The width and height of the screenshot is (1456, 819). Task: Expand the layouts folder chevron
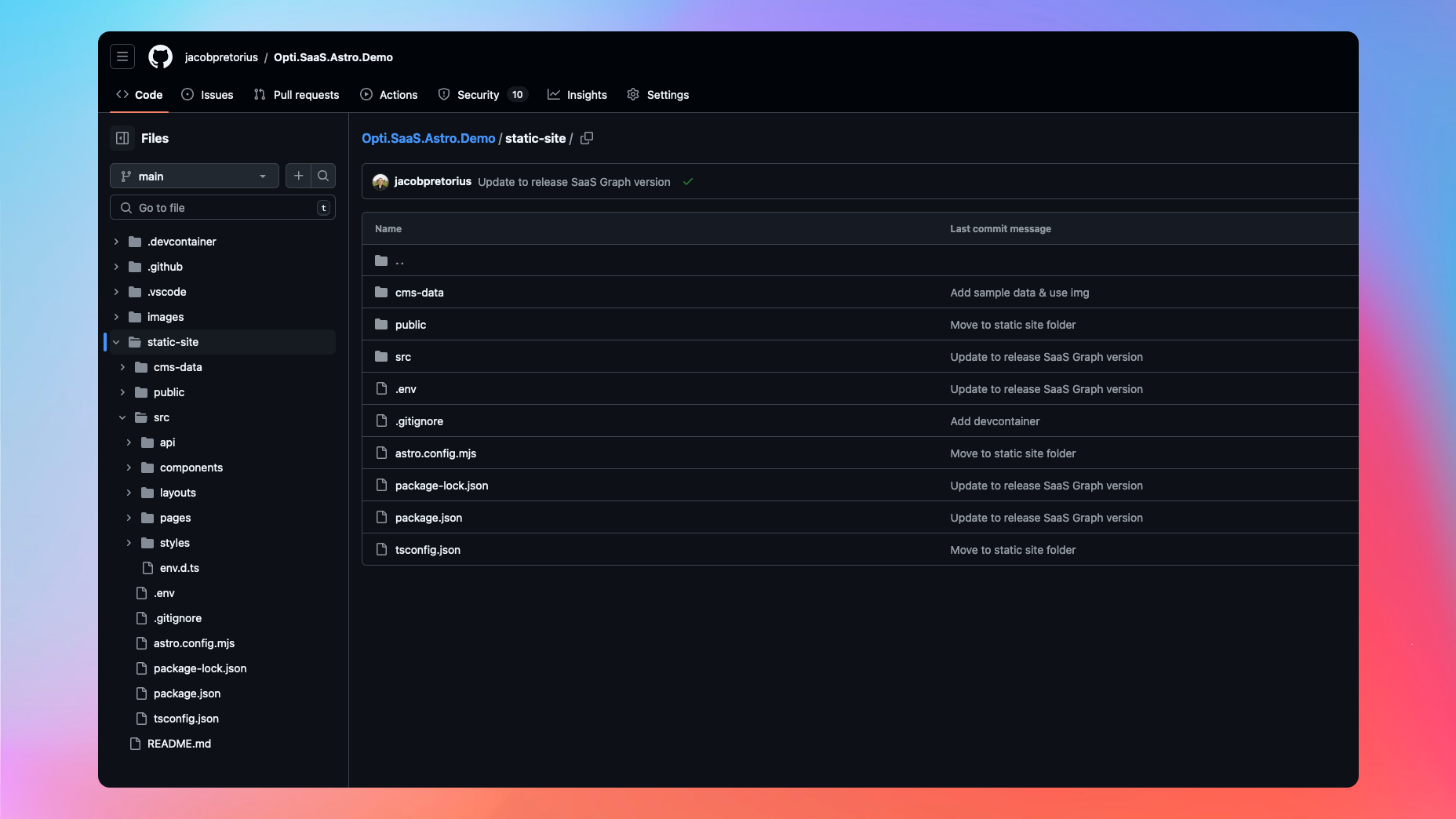pyautogui.click(x=129, y=493)
